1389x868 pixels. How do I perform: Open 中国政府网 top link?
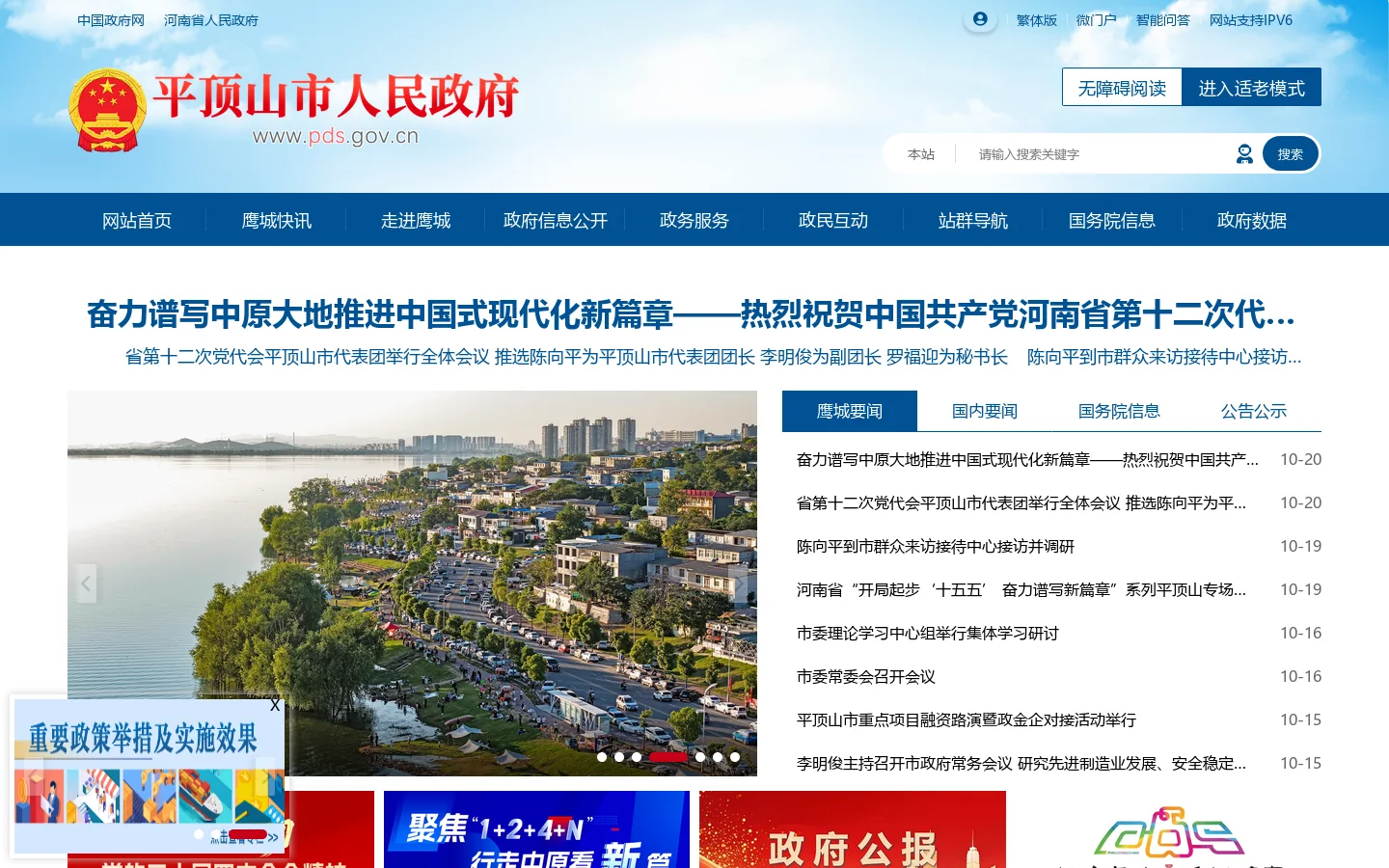(x=111, y=20)
